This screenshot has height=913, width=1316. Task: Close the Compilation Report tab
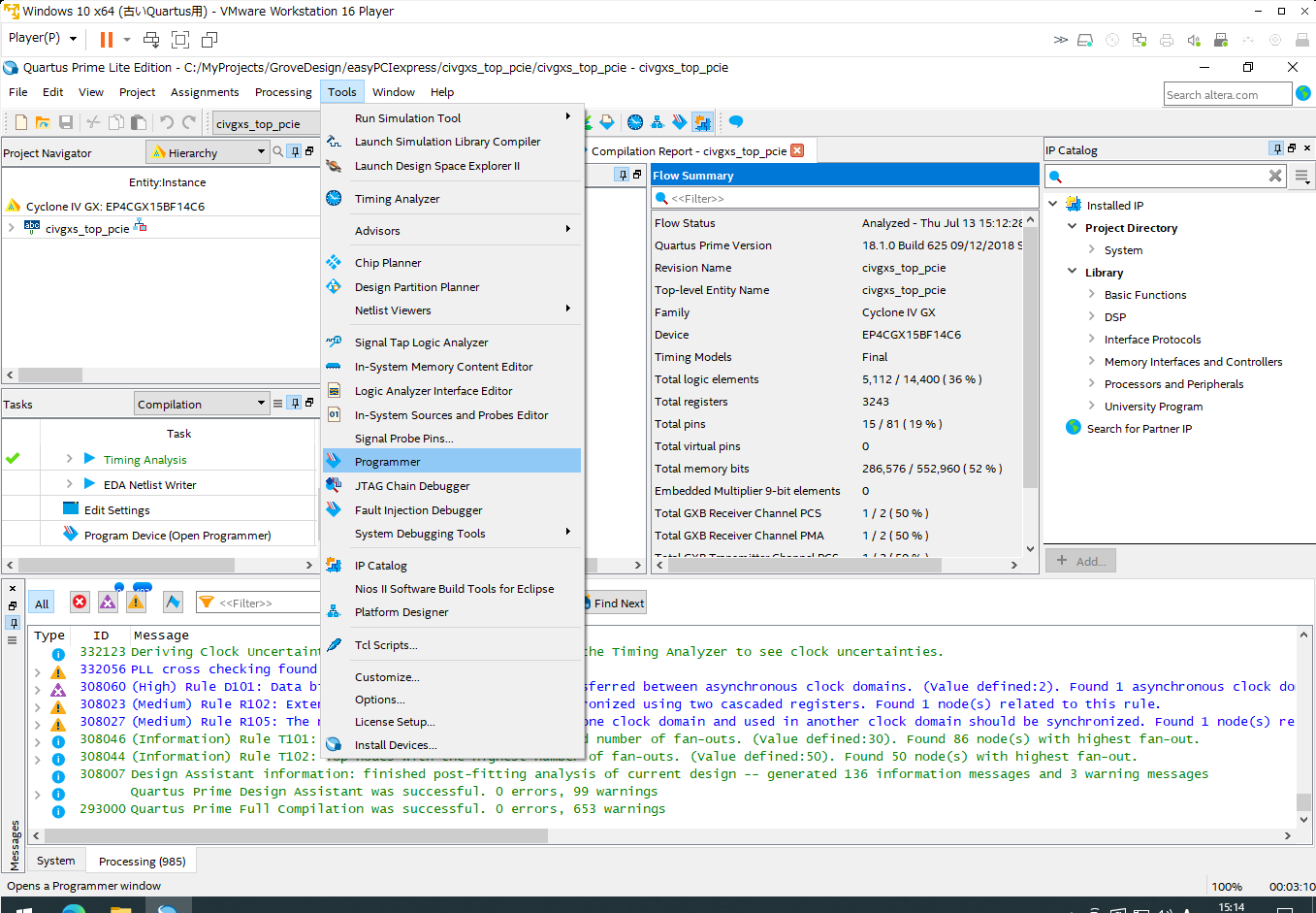[x=797, y=150]
